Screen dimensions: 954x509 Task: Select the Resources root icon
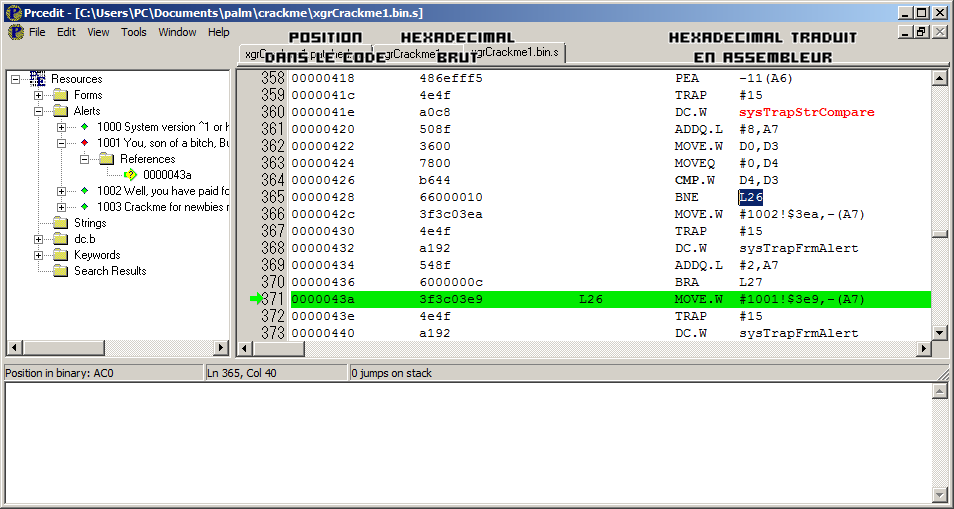38,78
